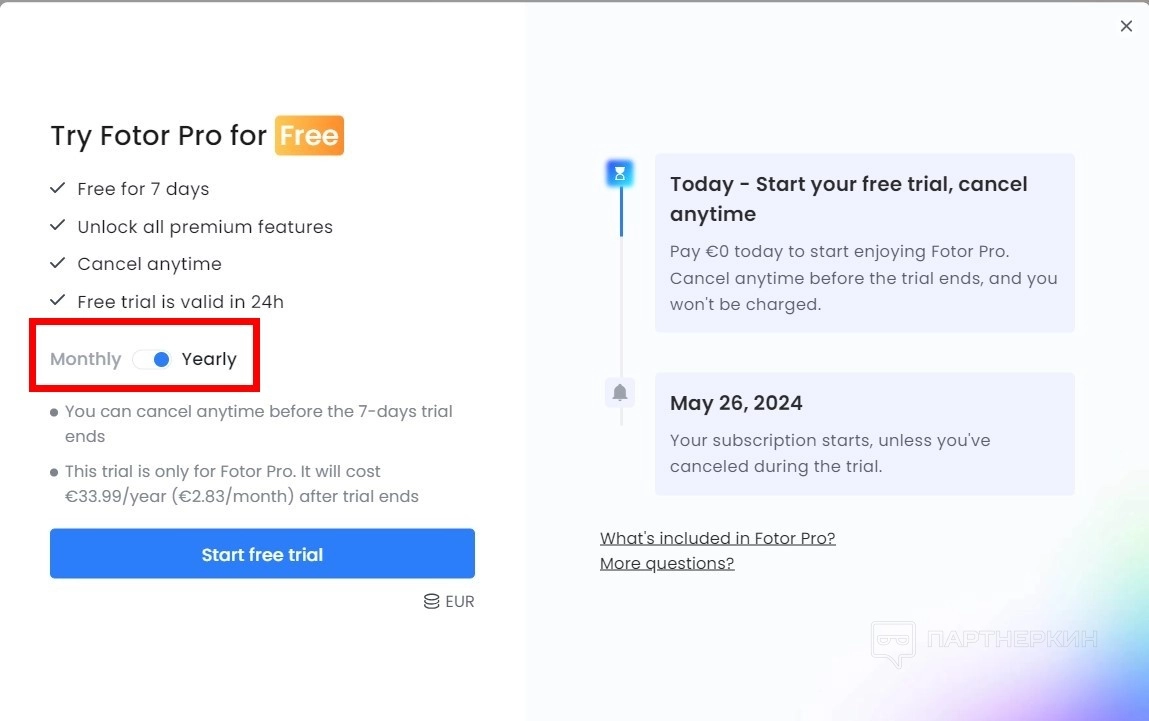Open the "More questions?" link
1149x721 pixels.
[667, 563]
